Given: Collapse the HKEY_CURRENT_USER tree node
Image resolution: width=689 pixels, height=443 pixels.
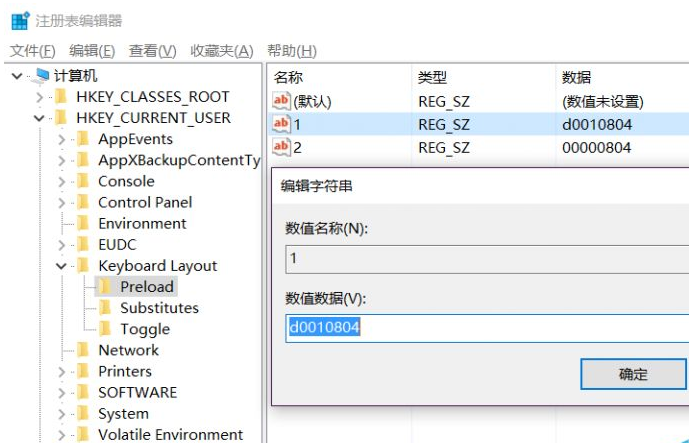Looking at the screenshot, I should [39, 118].
